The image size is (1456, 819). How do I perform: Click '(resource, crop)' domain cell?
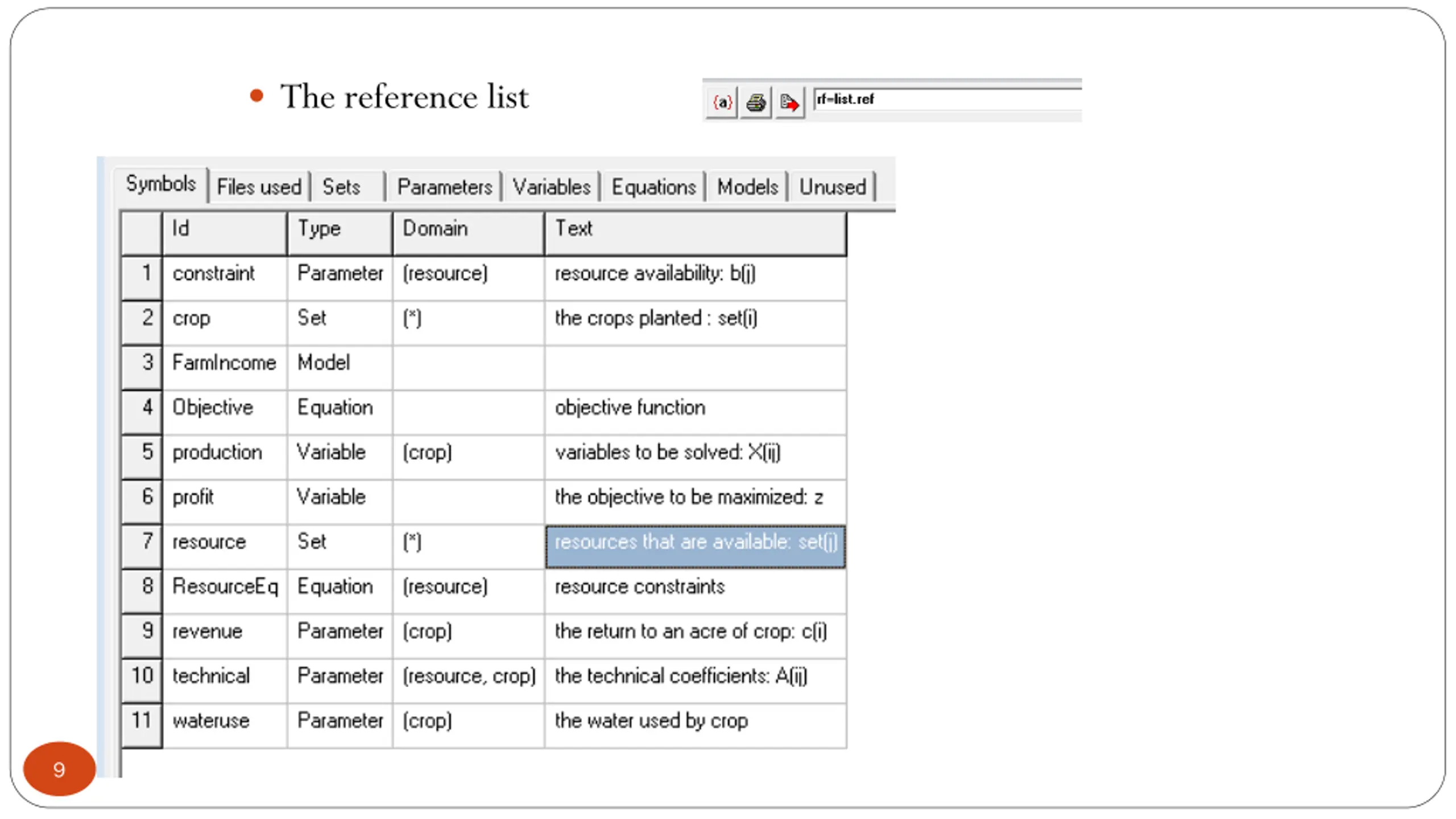click(469, 681)
